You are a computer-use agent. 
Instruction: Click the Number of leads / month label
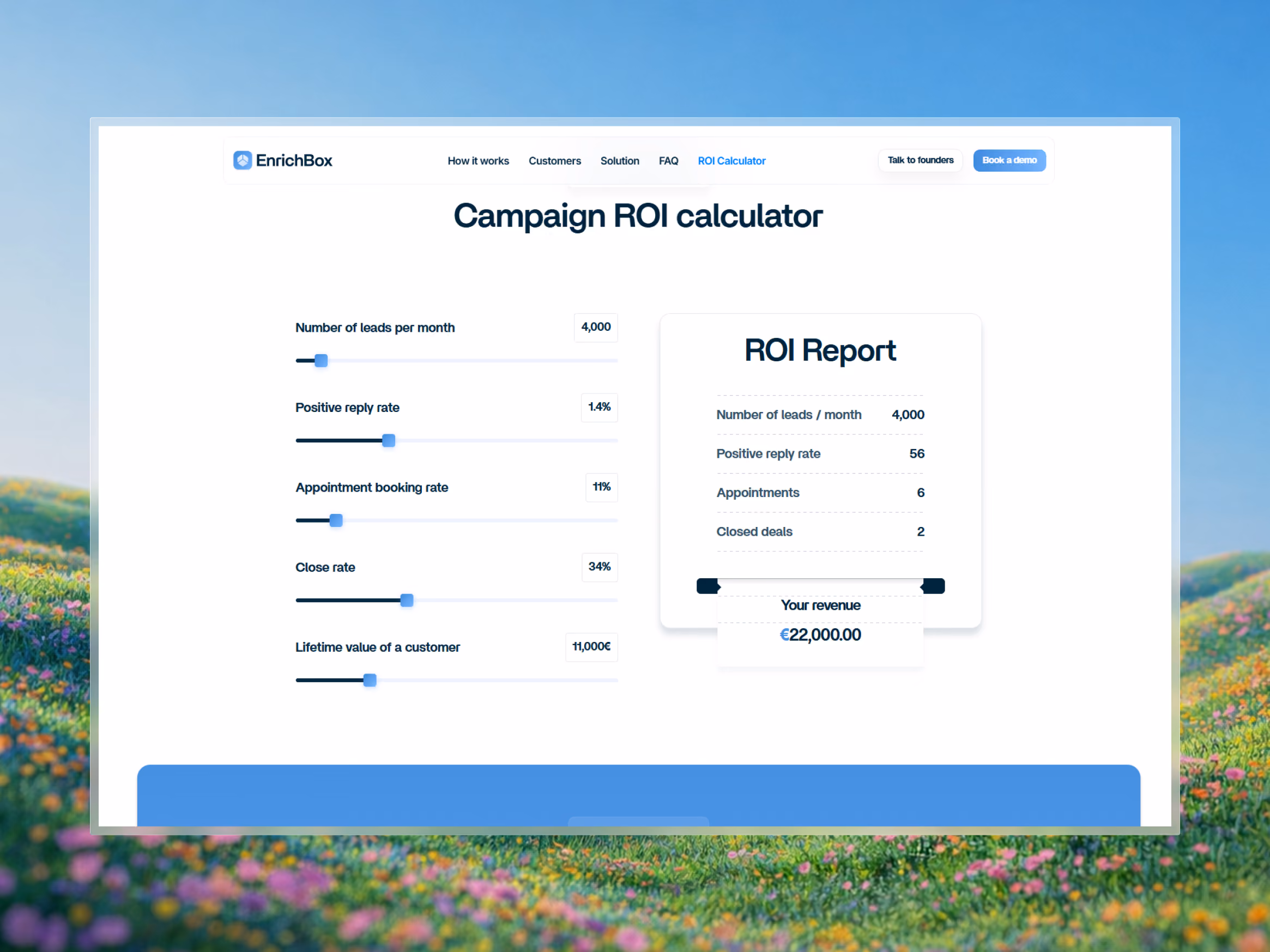pos(788,414)
